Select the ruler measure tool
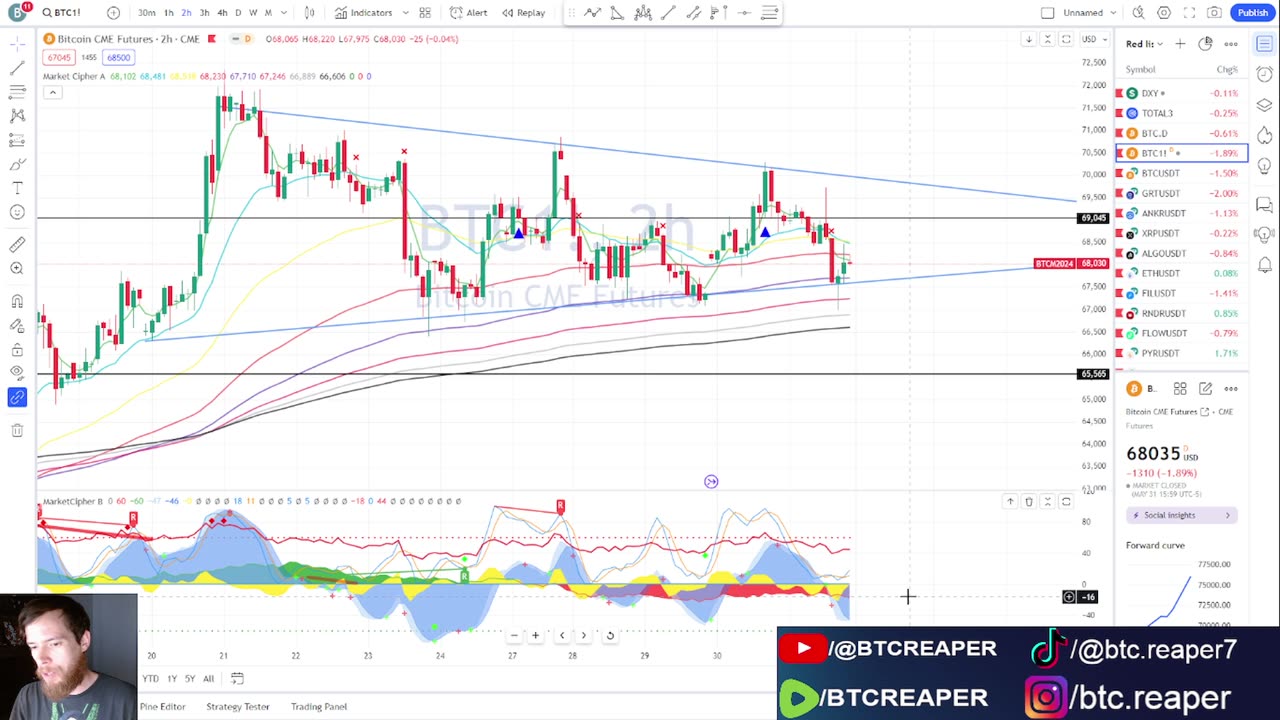 coord(17,245)
